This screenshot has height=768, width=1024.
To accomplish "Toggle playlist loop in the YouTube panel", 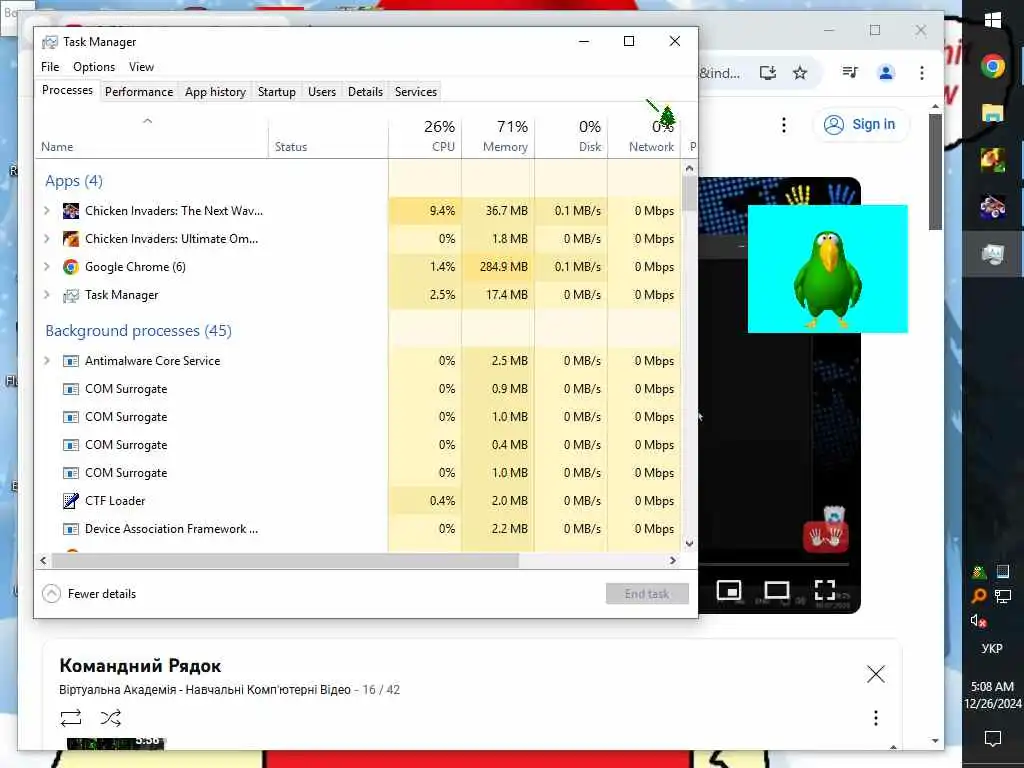I will click(71, 718).
